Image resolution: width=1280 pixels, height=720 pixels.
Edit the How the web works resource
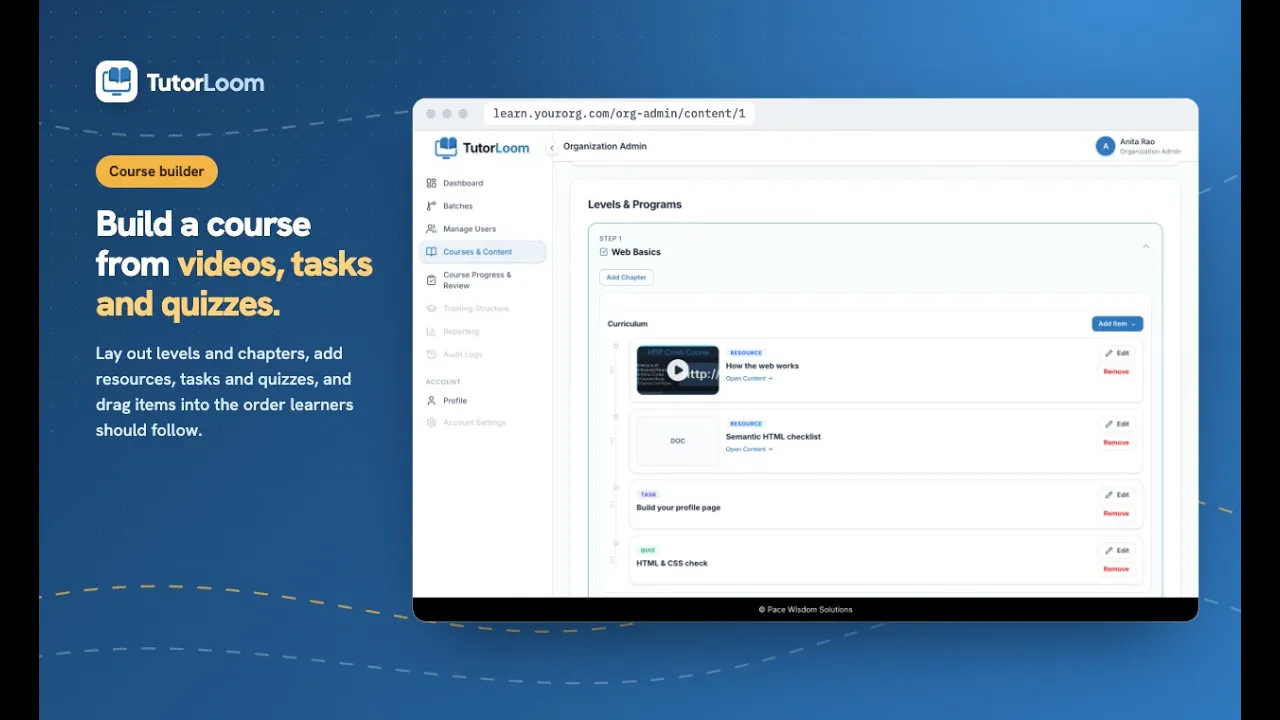coord(1117,354)
